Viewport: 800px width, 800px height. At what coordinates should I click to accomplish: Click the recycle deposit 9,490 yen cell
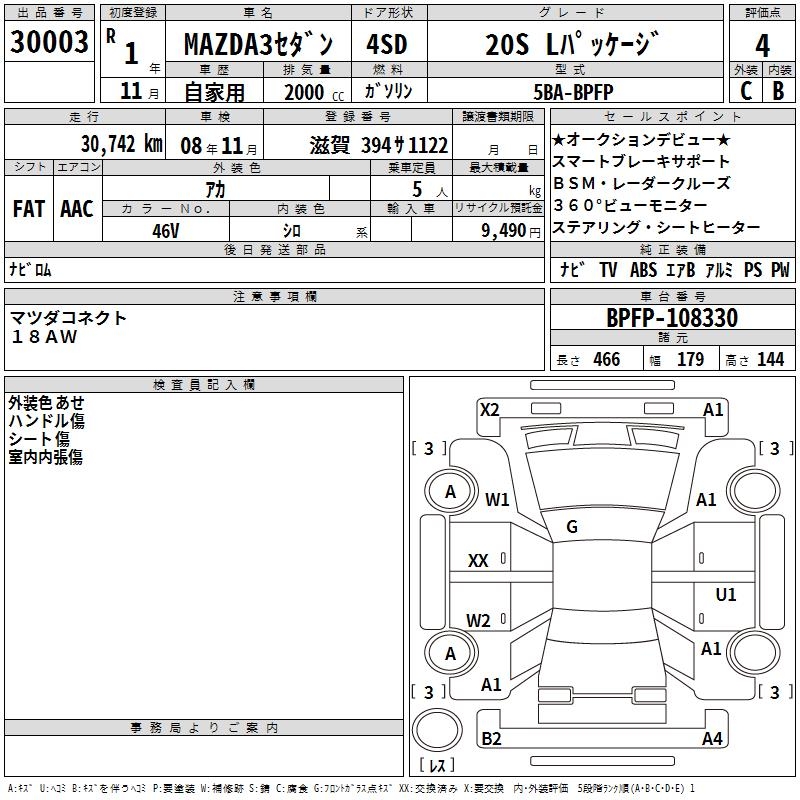click(498, 230)
